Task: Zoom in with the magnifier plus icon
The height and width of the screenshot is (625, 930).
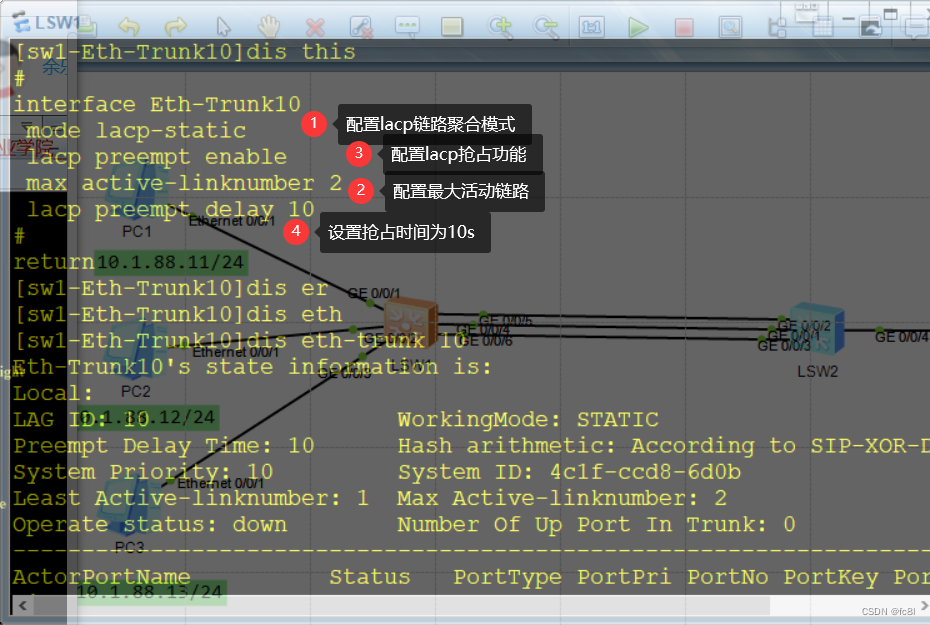Action: pos(500,27)
